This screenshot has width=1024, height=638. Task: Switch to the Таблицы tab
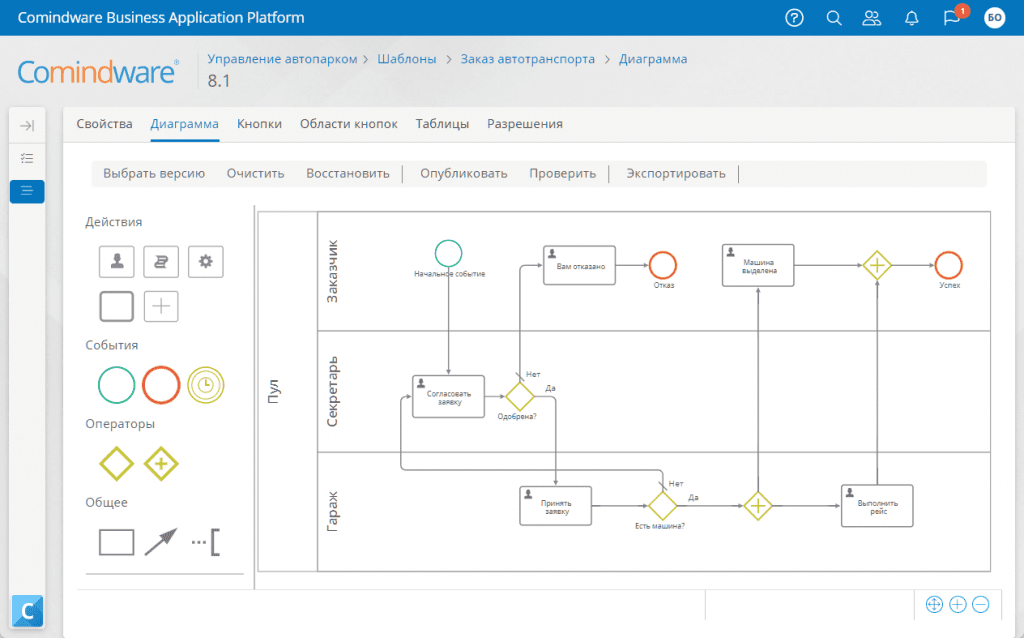point(442,123)
